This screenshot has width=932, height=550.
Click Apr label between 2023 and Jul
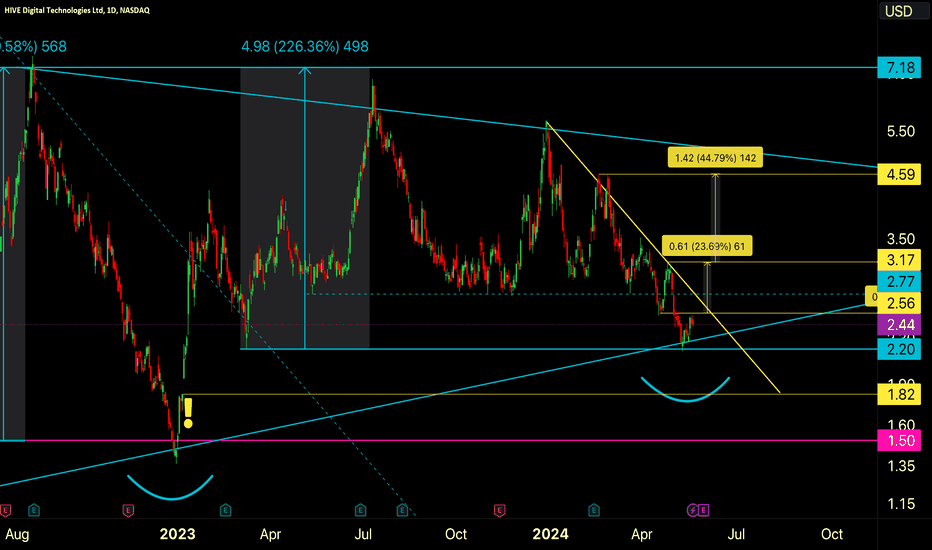(x=270, y=534)
